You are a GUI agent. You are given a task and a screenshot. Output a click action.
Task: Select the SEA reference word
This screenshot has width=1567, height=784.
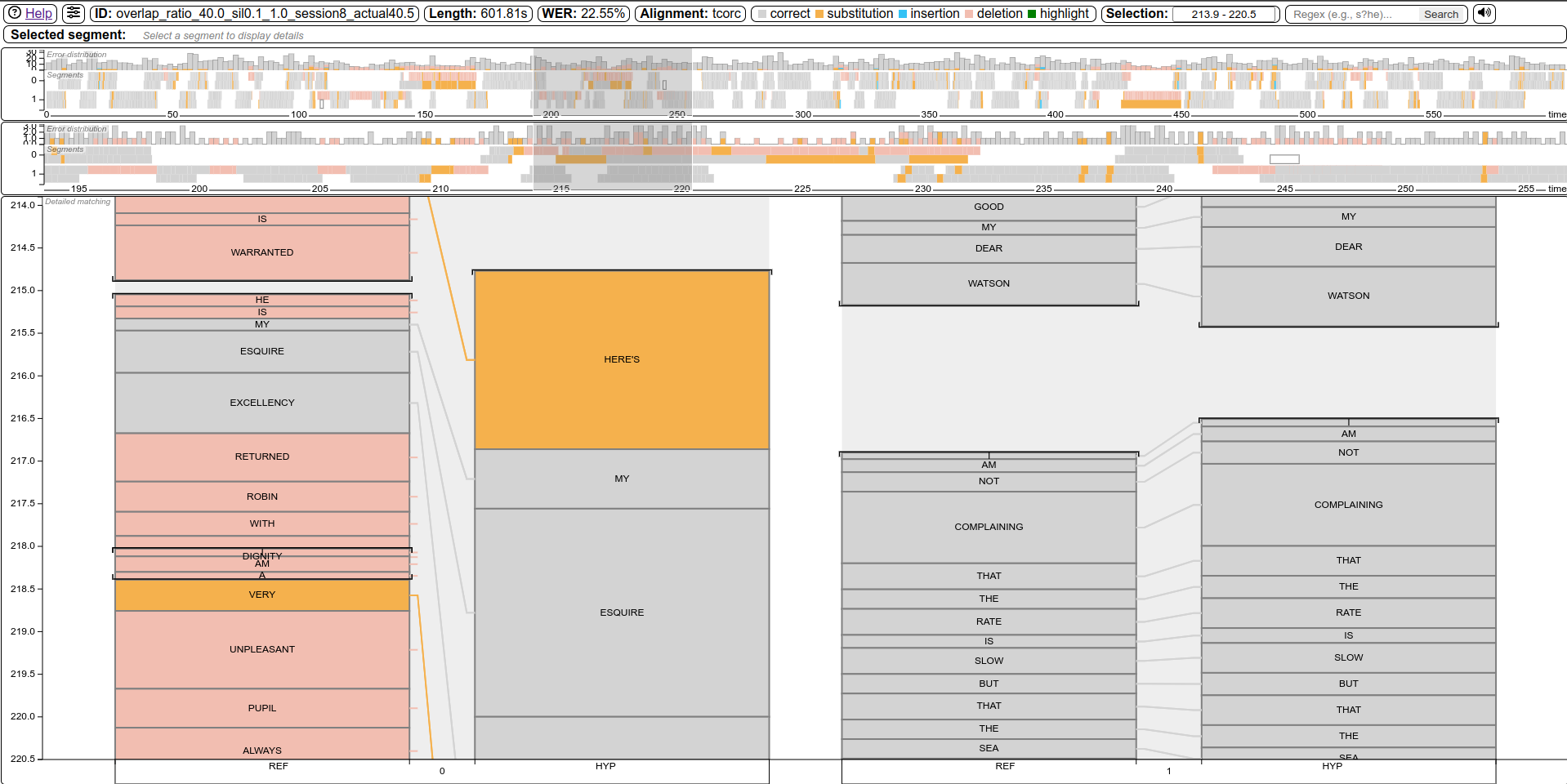pyautogui.click(x=989, y=748)
